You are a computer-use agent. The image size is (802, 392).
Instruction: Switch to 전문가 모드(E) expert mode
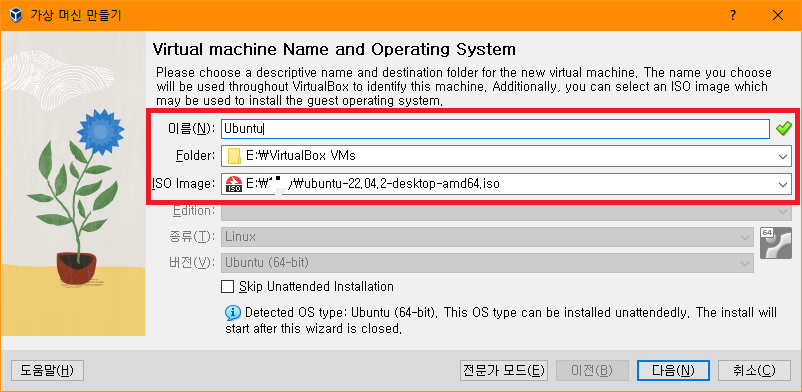pyautogui.click(x=503, y=370)
